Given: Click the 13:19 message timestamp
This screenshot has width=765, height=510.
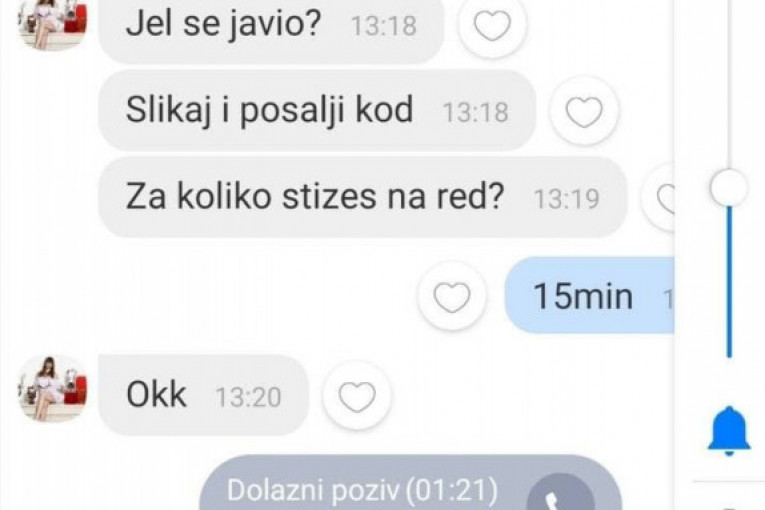Looking at the screenshot, I should 566,199.
